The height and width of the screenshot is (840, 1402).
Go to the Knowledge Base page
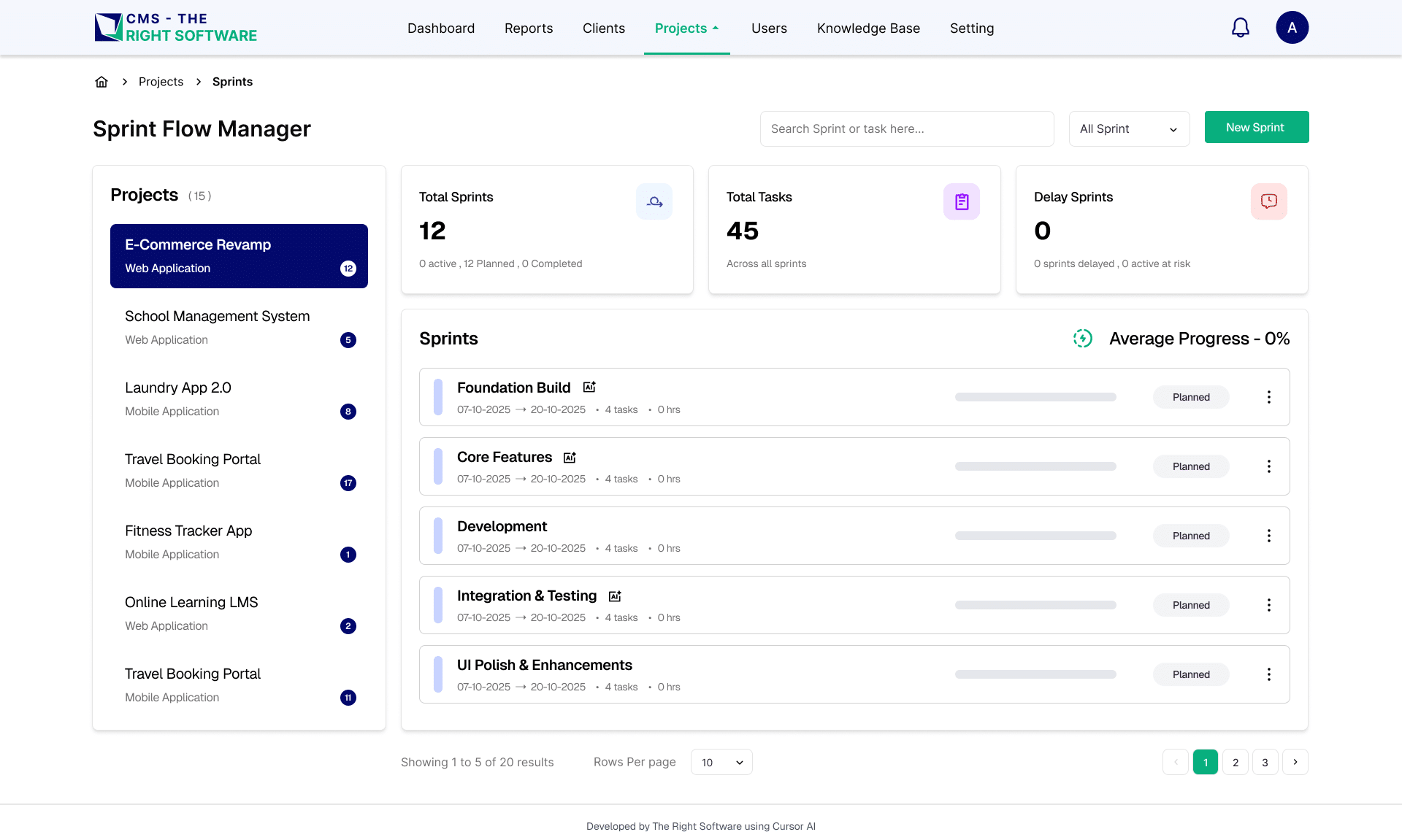pos(868,28)
